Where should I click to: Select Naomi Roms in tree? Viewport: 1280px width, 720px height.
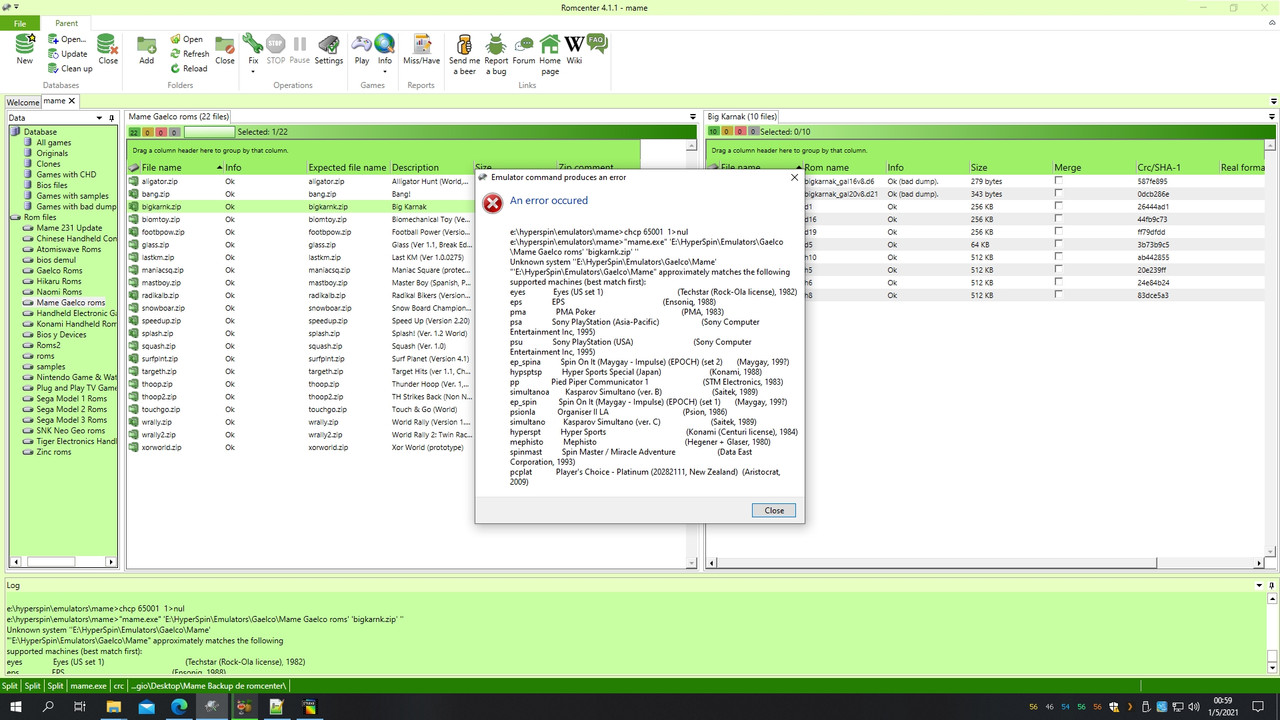tap(59, 292)
